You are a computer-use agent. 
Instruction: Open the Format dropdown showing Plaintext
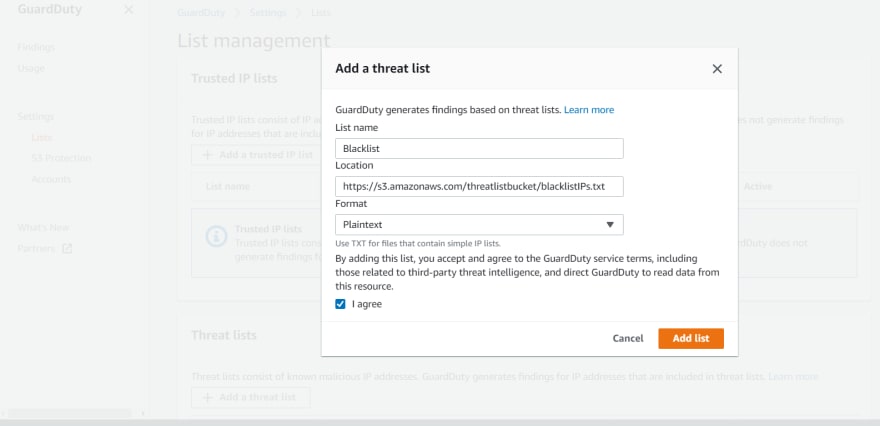pyautogui.click(x=479, y=225)
